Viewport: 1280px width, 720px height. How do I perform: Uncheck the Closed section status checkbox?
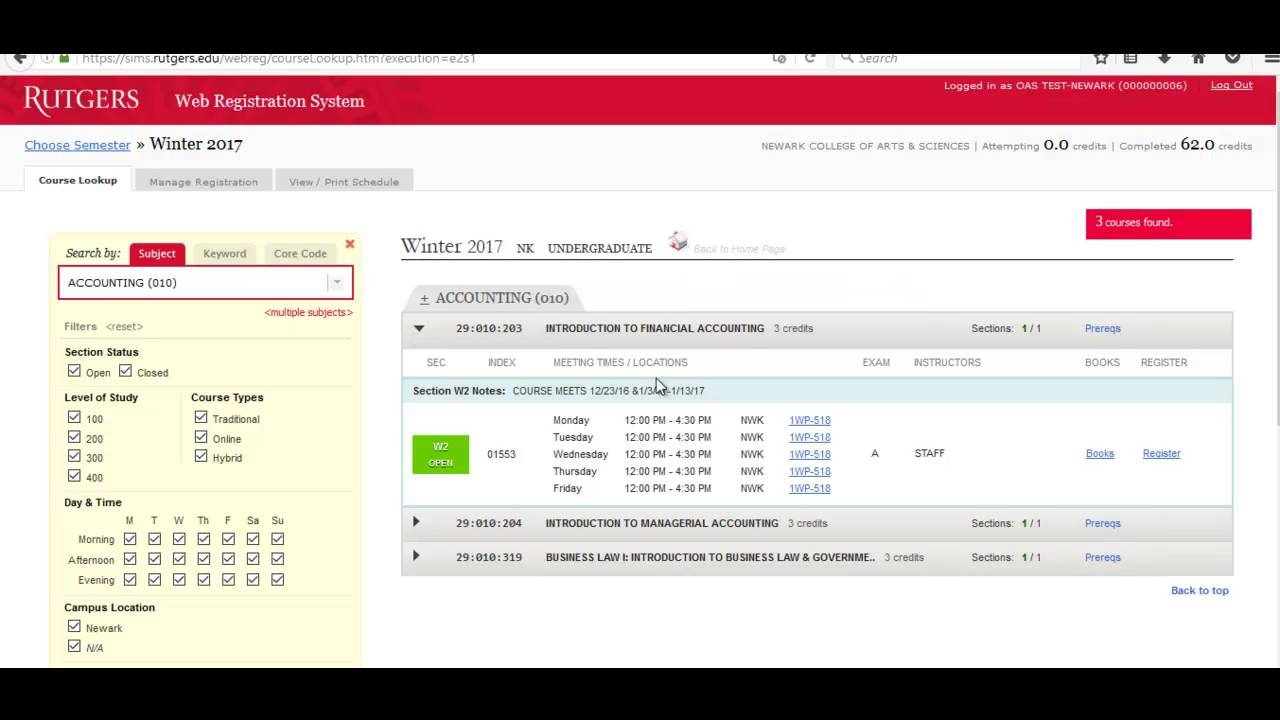[125, 371]
